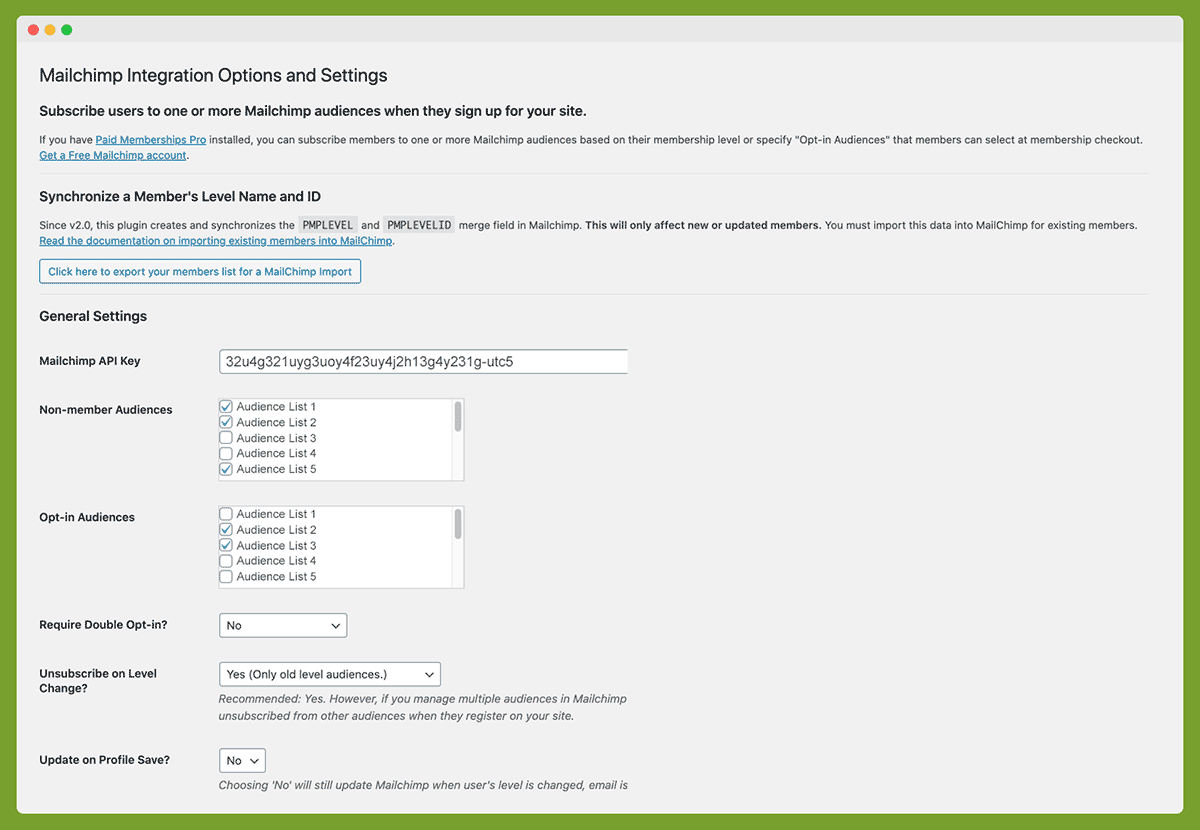The height and width of the screenshot is (830, 1200).
Task: Click the General Settings heading
Action: pos(93,316)
